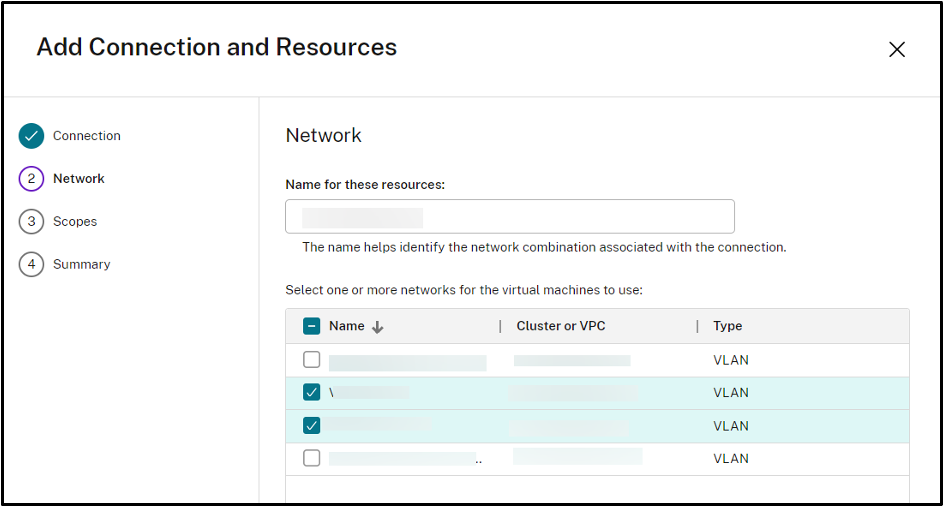Sort by the Name column arrow
Viewport: 944px width, 506px height.
378,326
